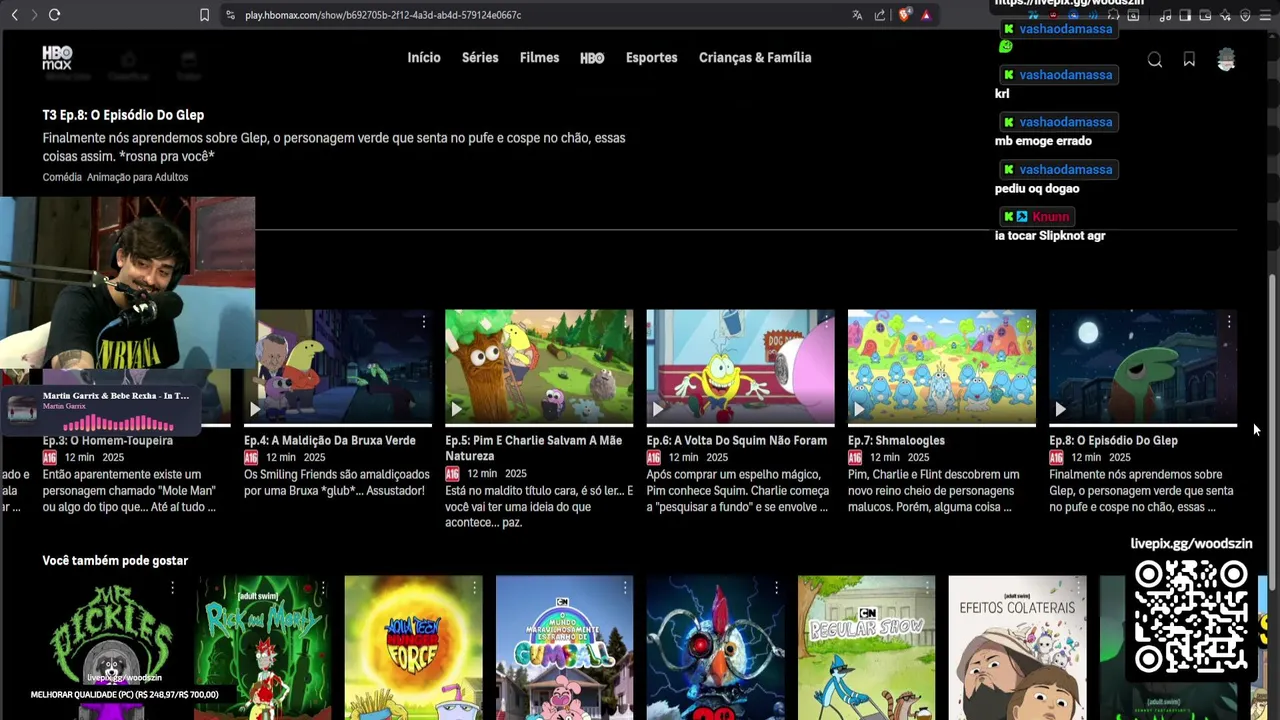Open the Brave playlist music note icon

[1165, 15]
